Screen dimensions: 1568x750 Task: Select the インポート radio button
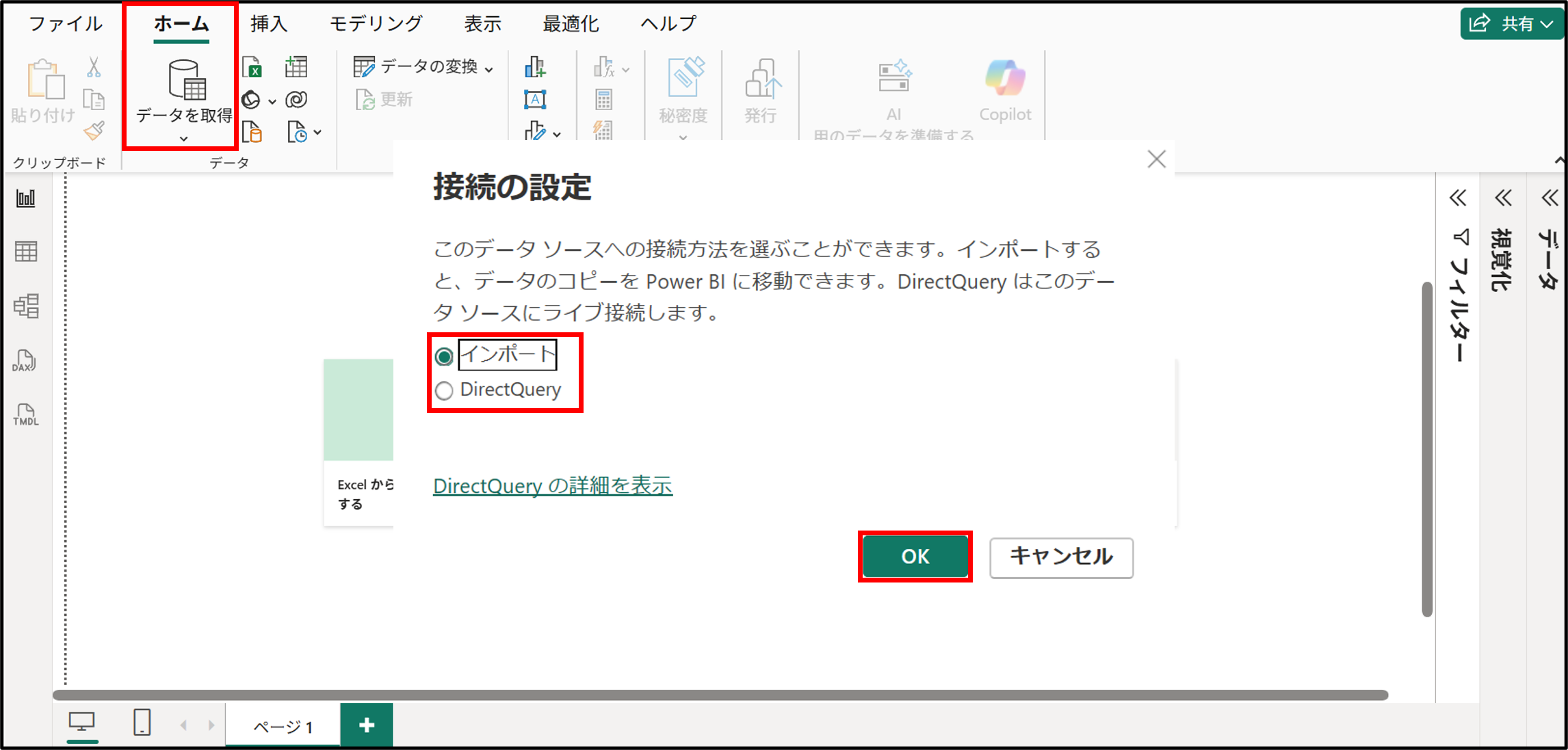coord(444,356)
